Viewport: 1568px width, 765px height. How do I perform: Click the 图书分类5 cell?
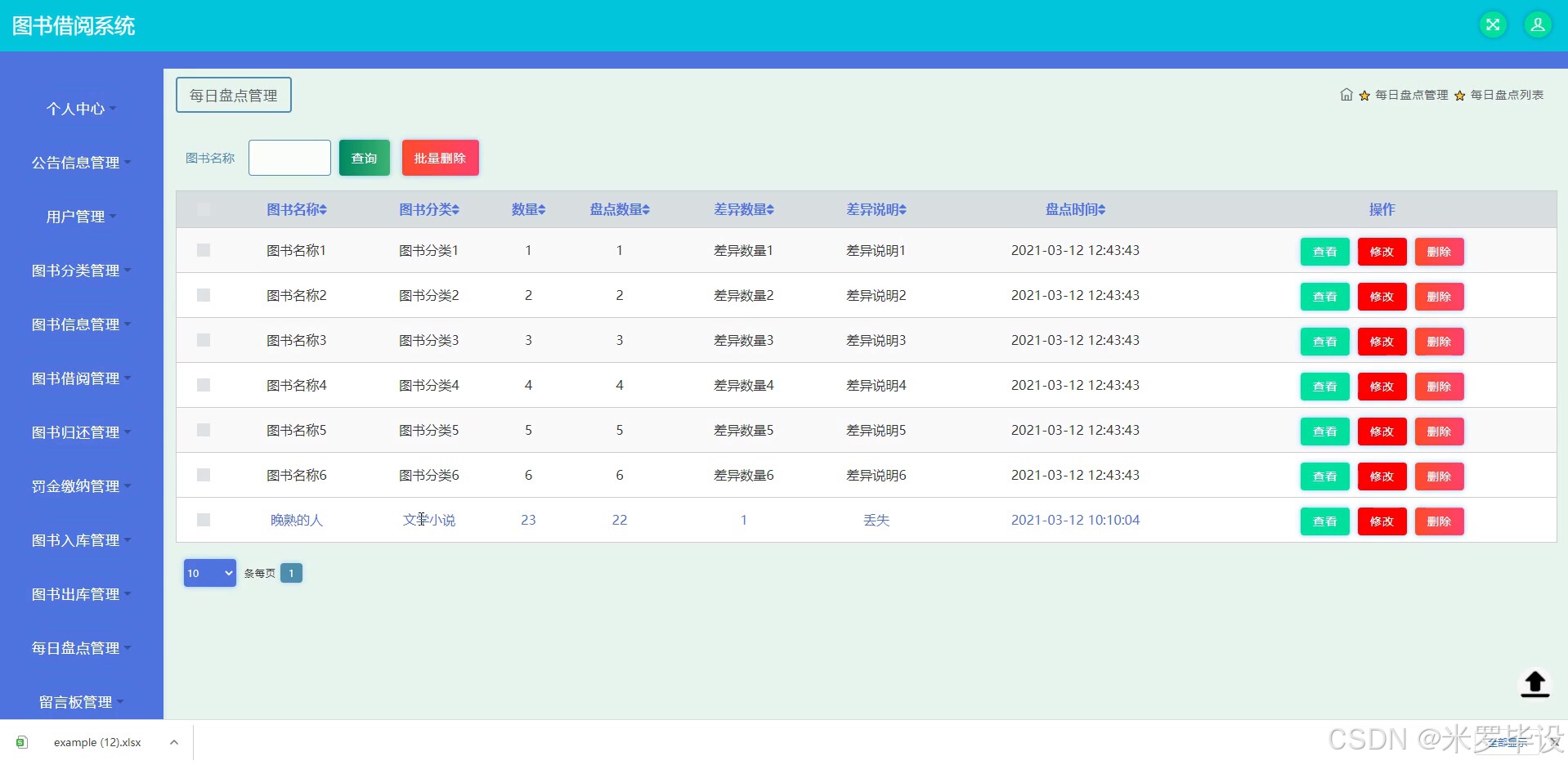pos(429,430)
